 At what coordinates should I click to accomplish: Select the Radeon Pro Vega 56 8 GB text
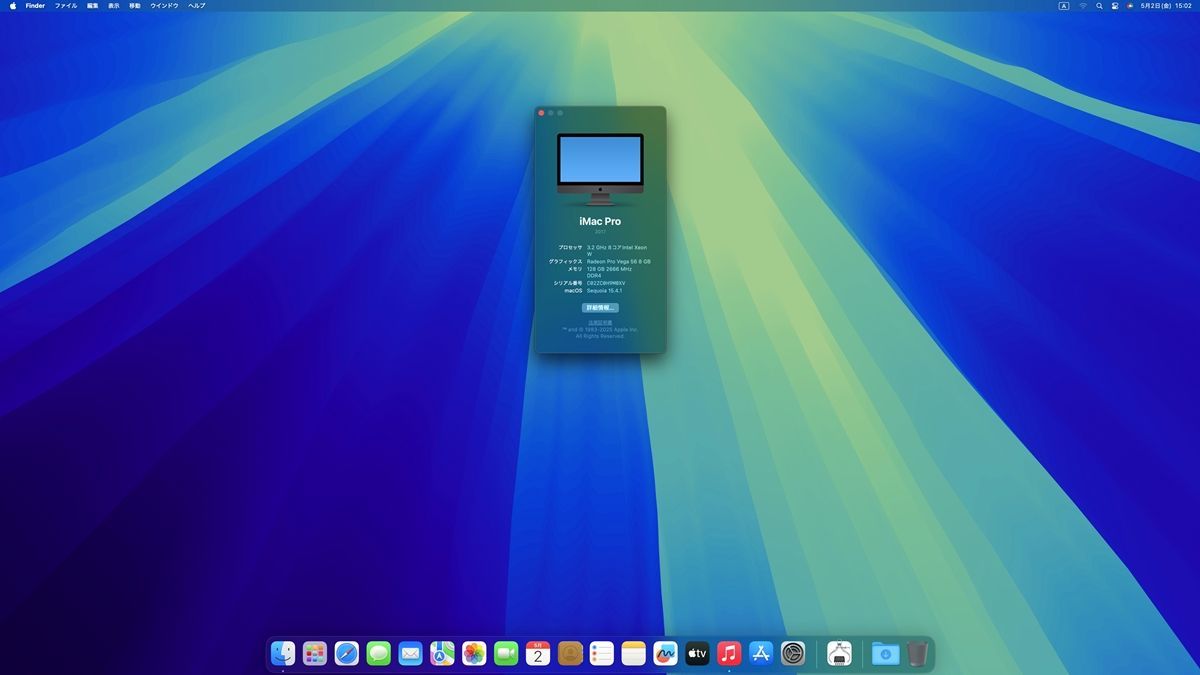pyautogui.click(x=619, y=261)
